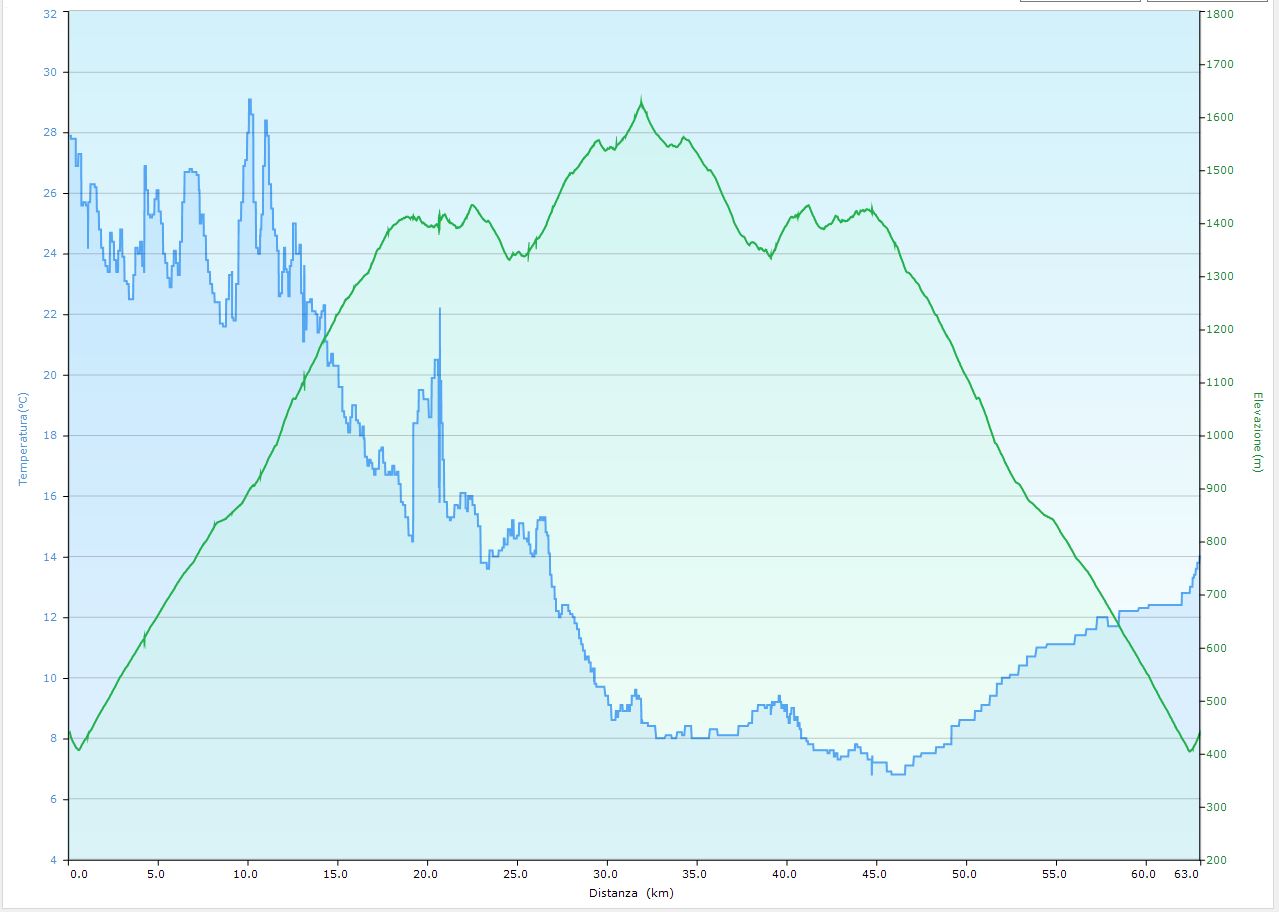Click the 200 m elevation tick label
This screenshot has width=1279, height=912.
[x=1217, y=860]
